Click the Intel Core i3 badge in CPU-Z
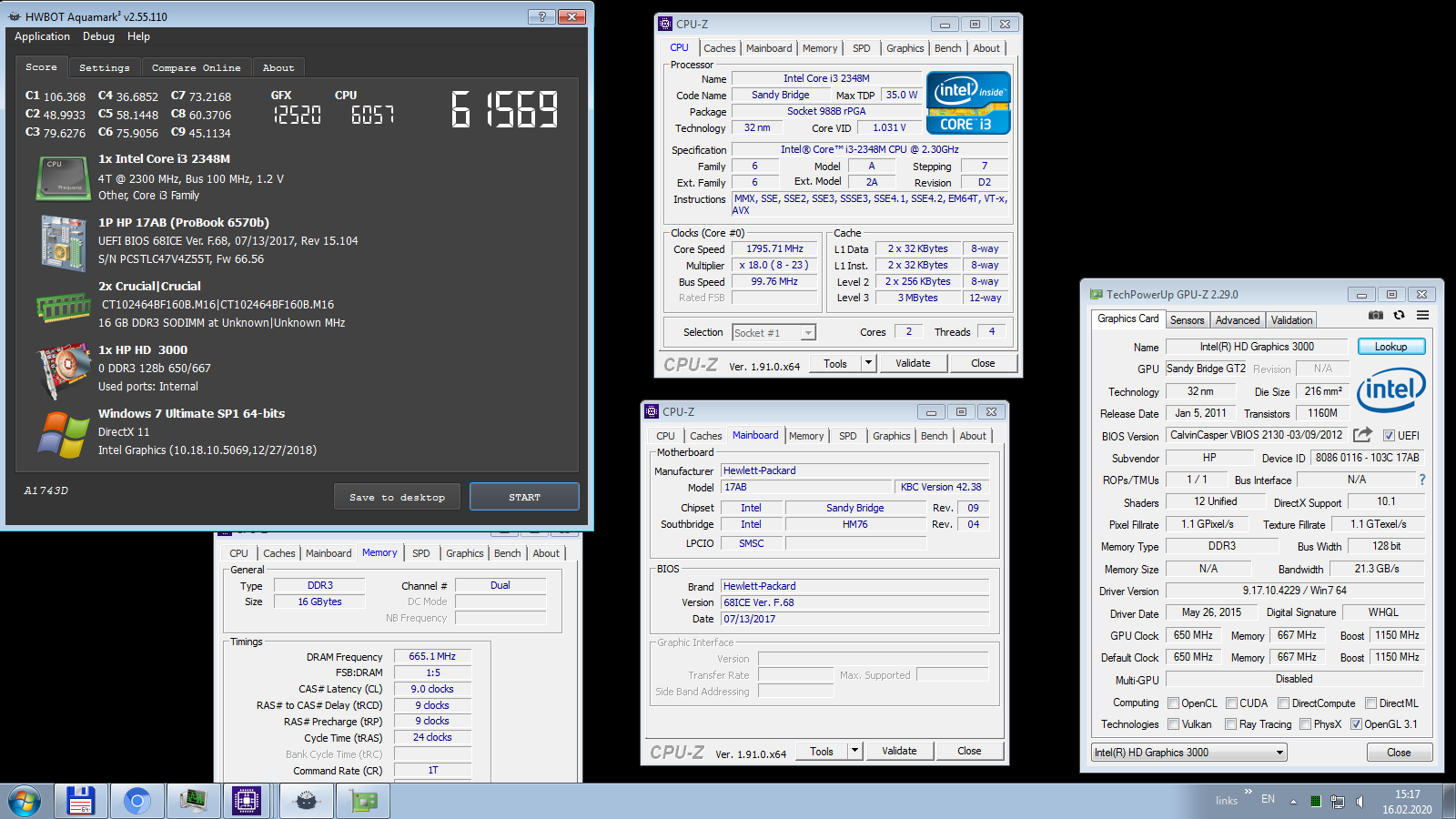The image size is (1456, 819). (x=968, y=103)
